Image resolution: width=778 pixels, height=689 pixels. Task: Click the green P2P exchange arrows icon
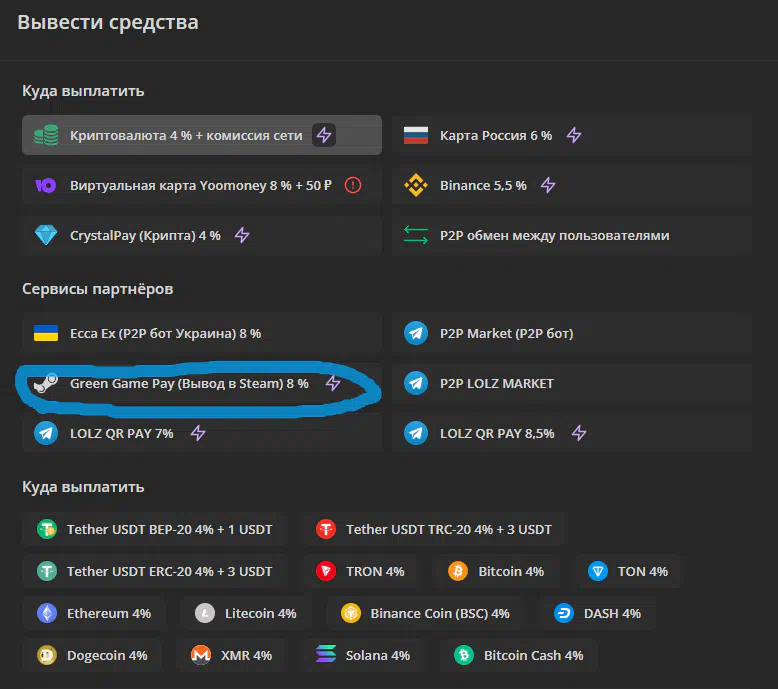416,235
